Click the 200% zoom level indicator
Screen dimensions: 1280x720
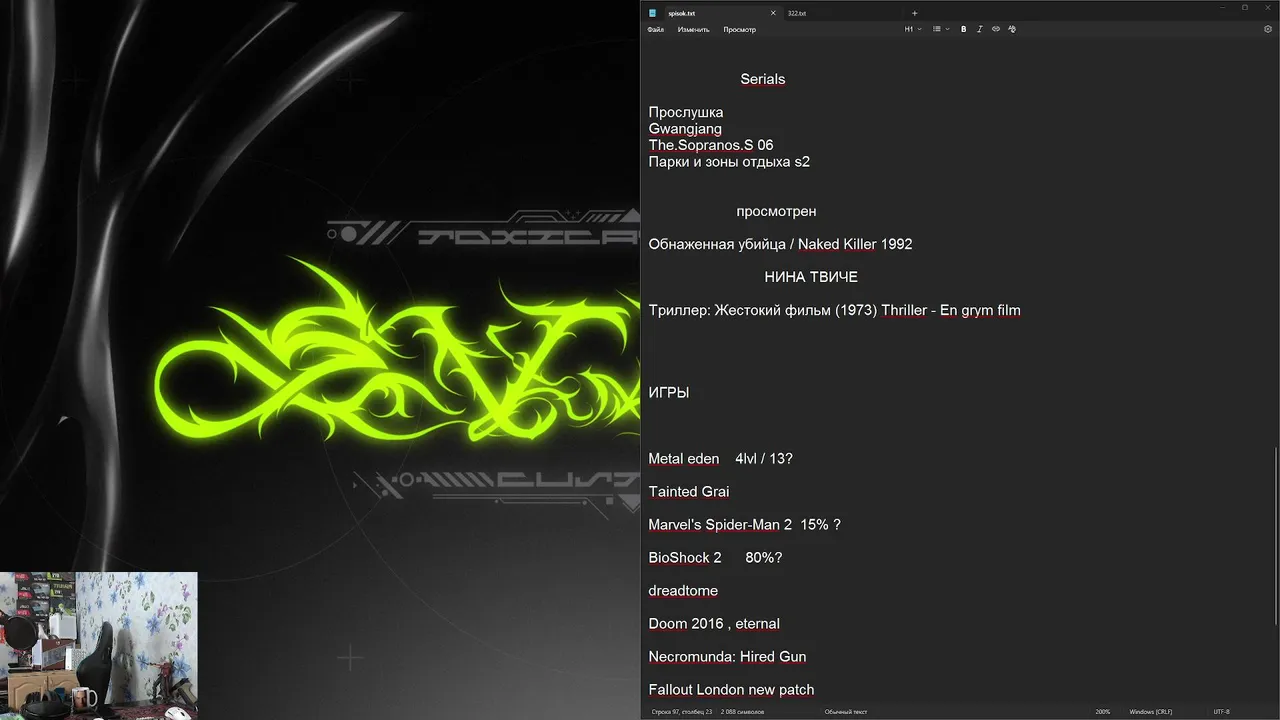coord(1103,712)
